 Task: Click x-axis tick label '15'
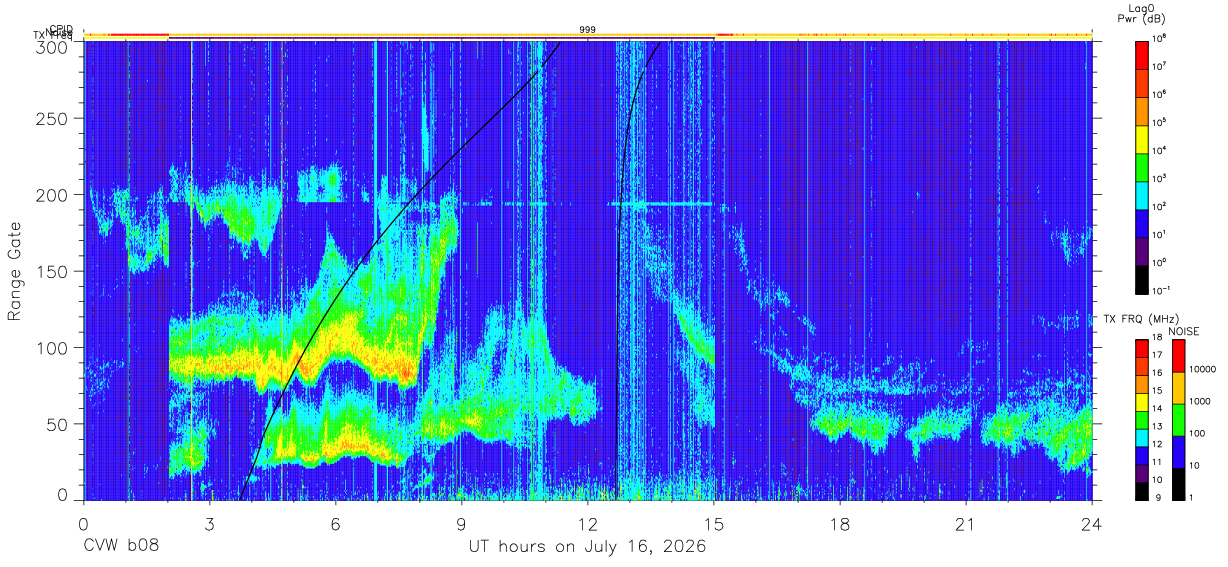click(x=714, y=524)
